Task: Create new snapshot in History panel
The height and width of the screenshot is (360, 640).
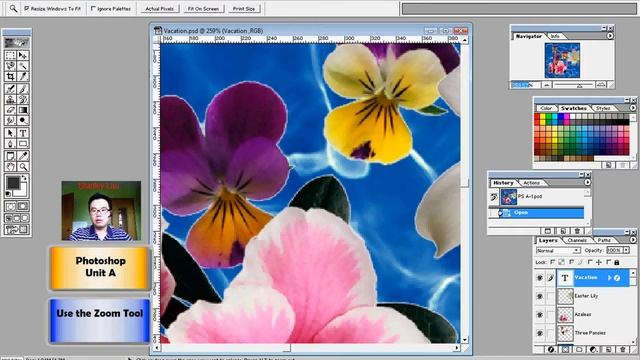Action: point(562,231)
